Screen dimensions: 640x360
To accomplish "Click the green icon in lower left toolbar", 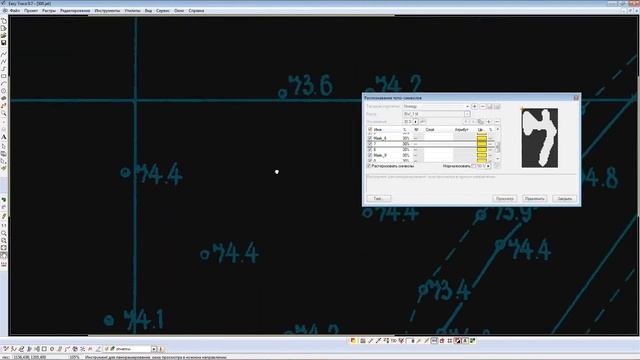I will pos(4,200).
